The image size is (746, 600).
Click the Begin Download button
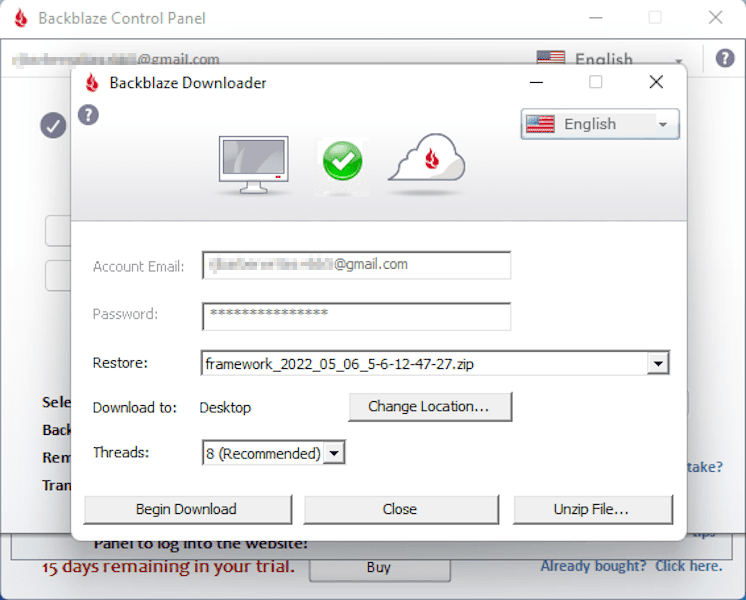(x=188, y=509)
